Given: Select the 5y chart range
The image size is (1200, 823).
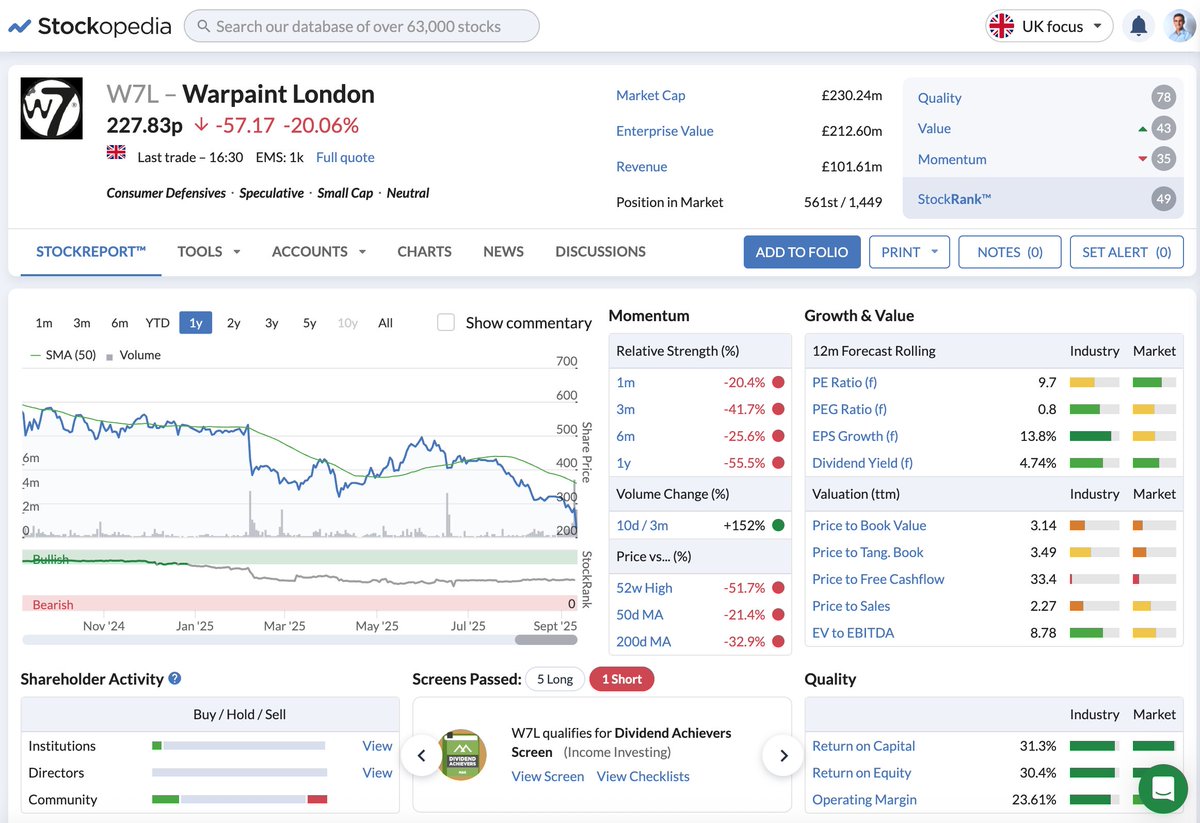Looking at the screenshot, I should point(310,323).
